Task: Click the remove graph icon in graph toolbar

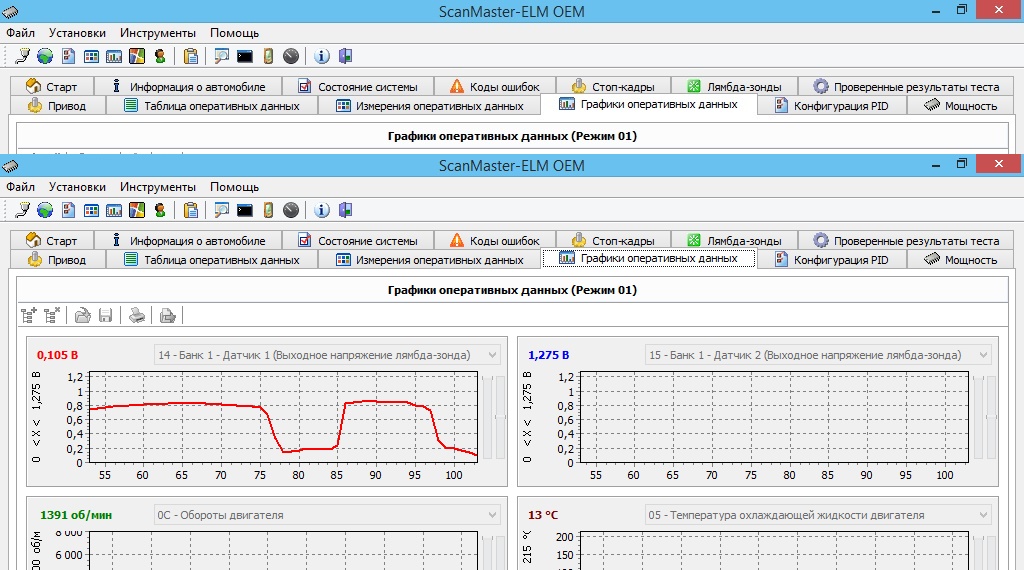Action: (52, 315)
